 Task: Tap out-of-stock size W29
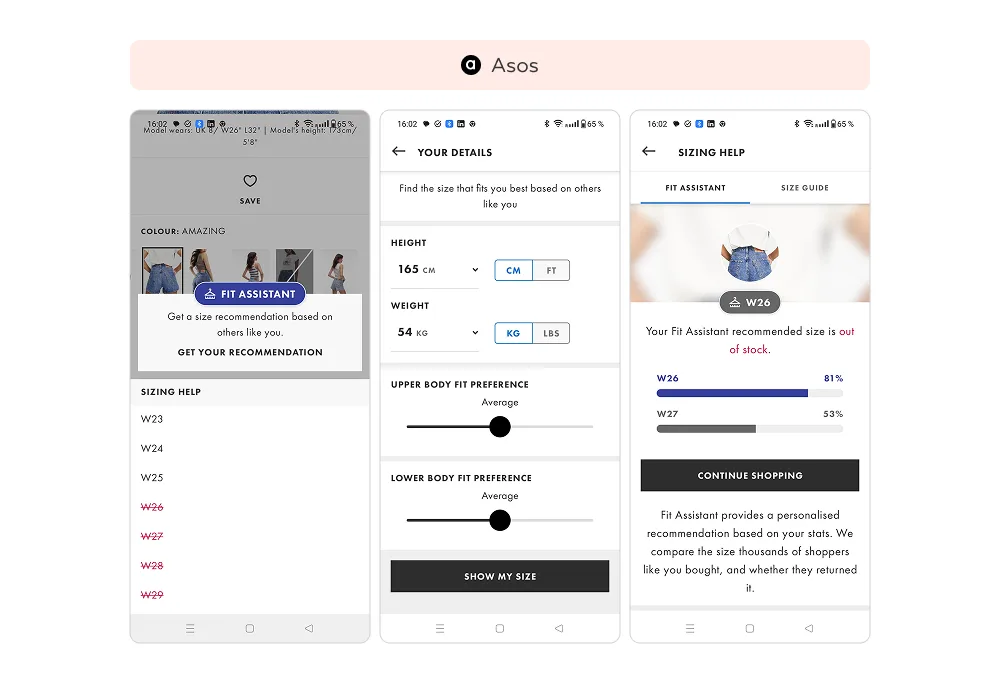[152, 595]
